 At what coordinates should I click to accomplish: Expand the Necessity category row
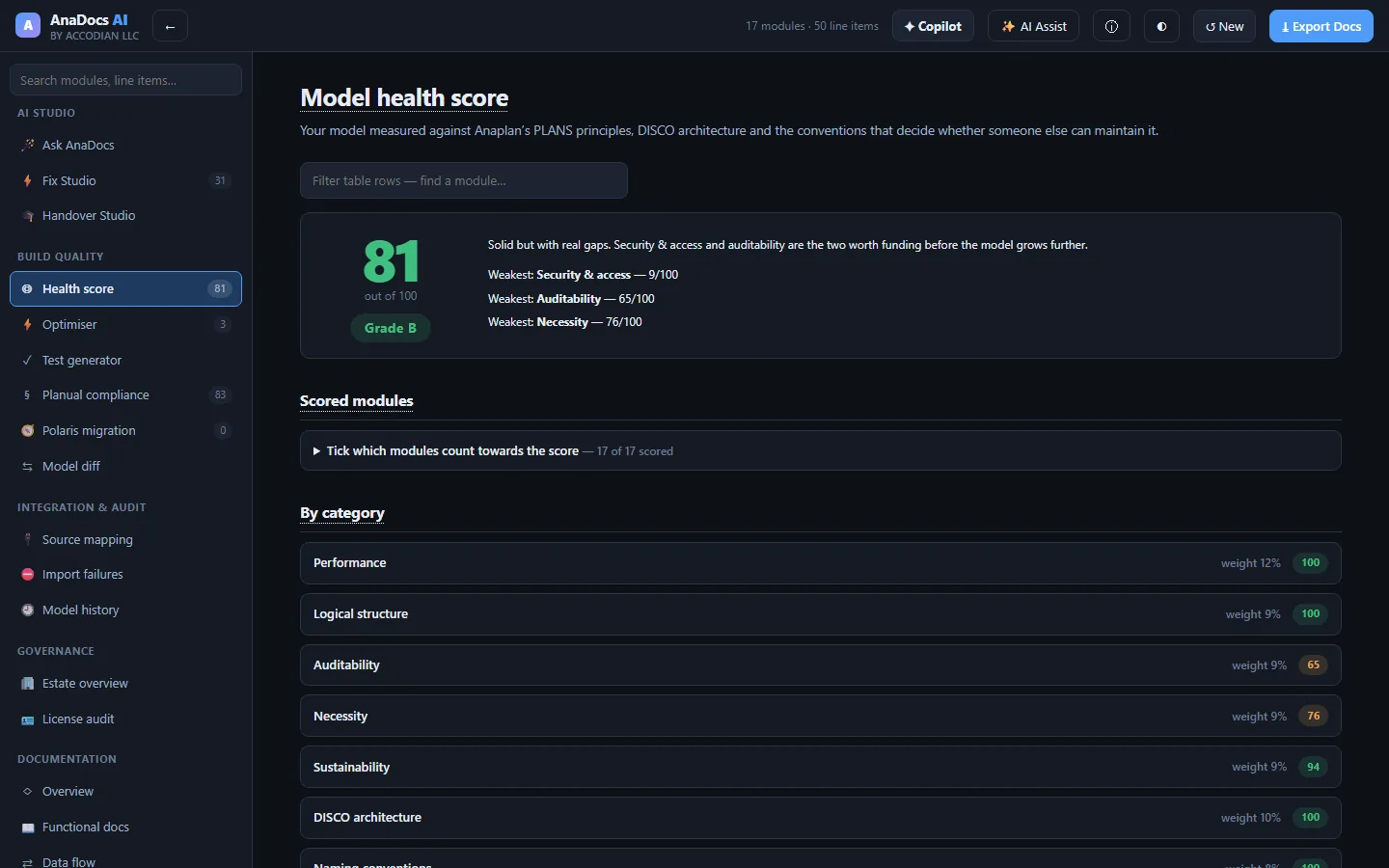[x=820, y=717]
